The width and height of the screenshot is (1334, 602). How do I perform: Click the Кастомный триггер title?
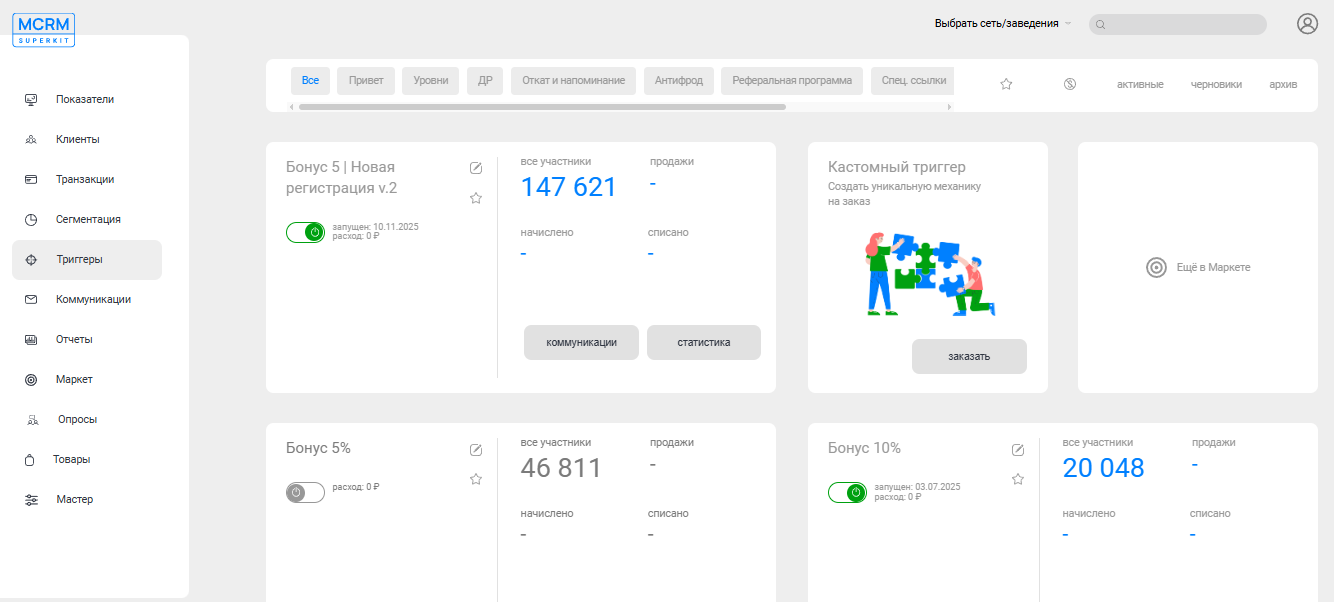pos(897,167)
